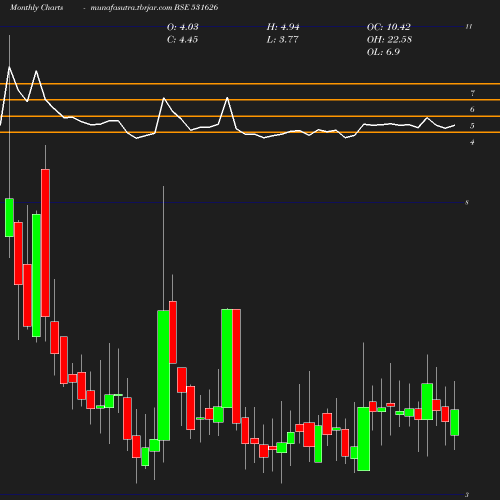This screenshot has height=500, width=500.
Task: Click the 'OL: 6.9' reading
Action: [383, 52]
